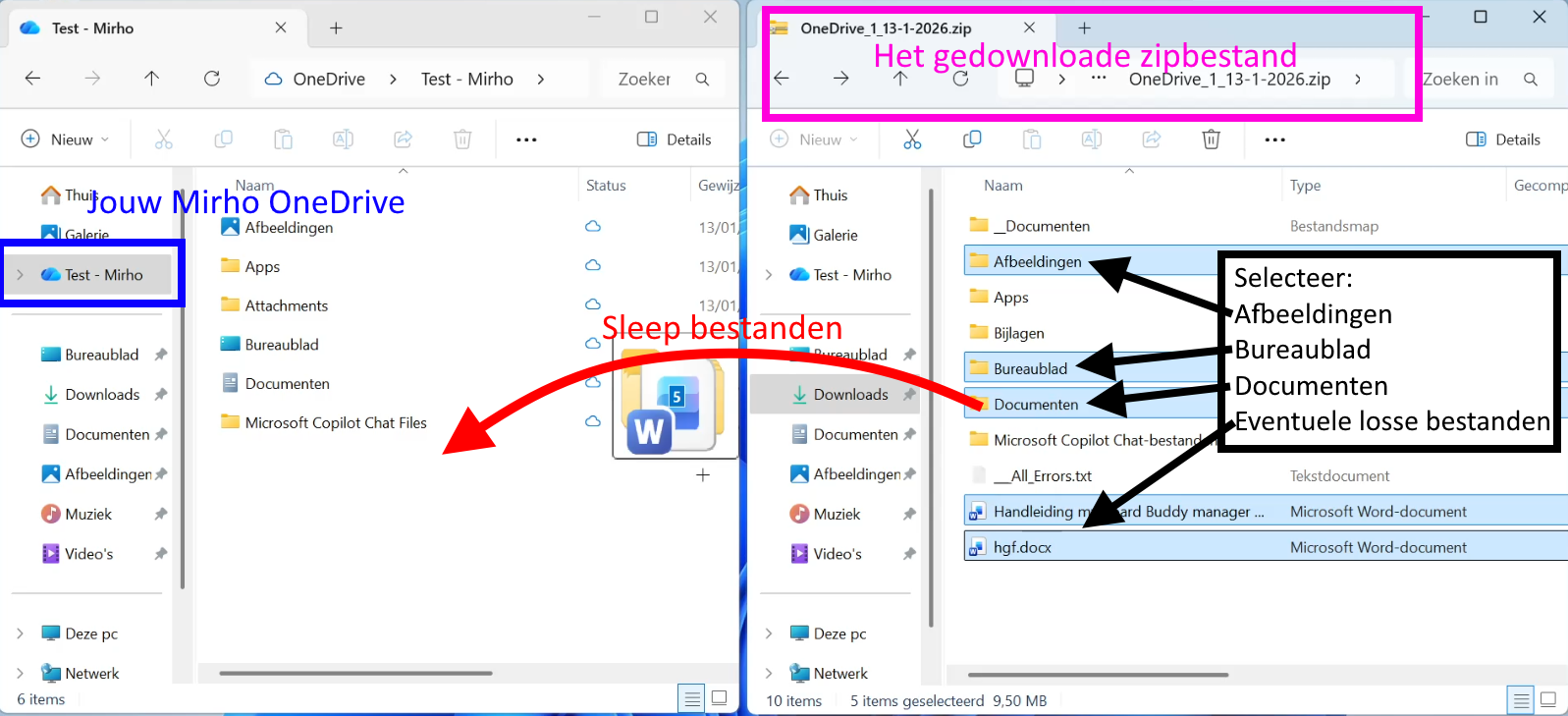Click the Cut icon in zip window toolbar

tap(912, 139)
